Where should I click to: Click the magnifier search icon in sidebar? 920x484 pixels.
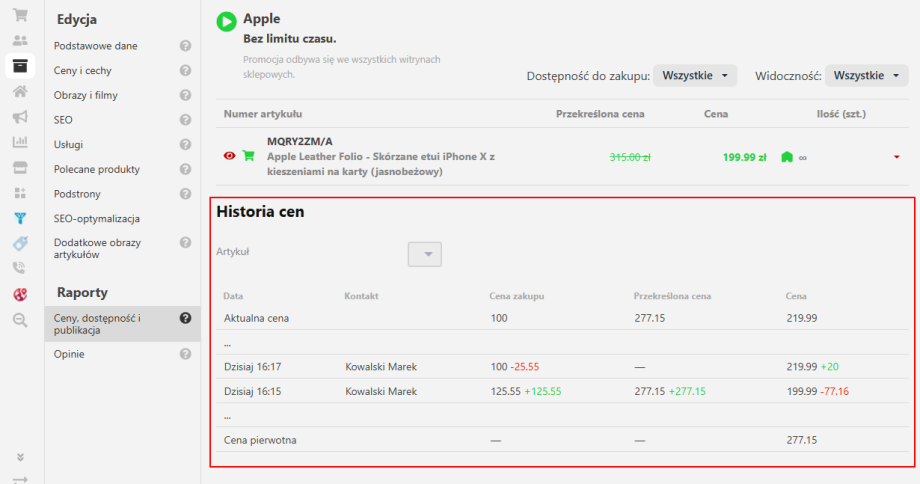click(20, 320)
